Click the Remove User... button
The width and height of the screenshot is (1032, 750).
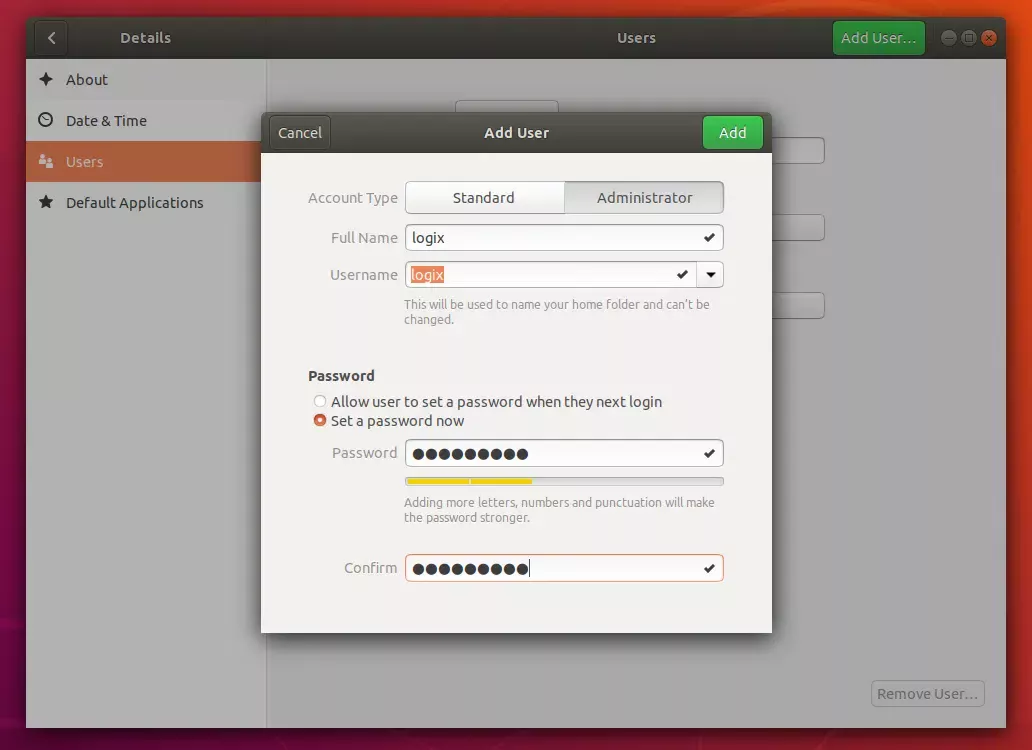(927, 694)
